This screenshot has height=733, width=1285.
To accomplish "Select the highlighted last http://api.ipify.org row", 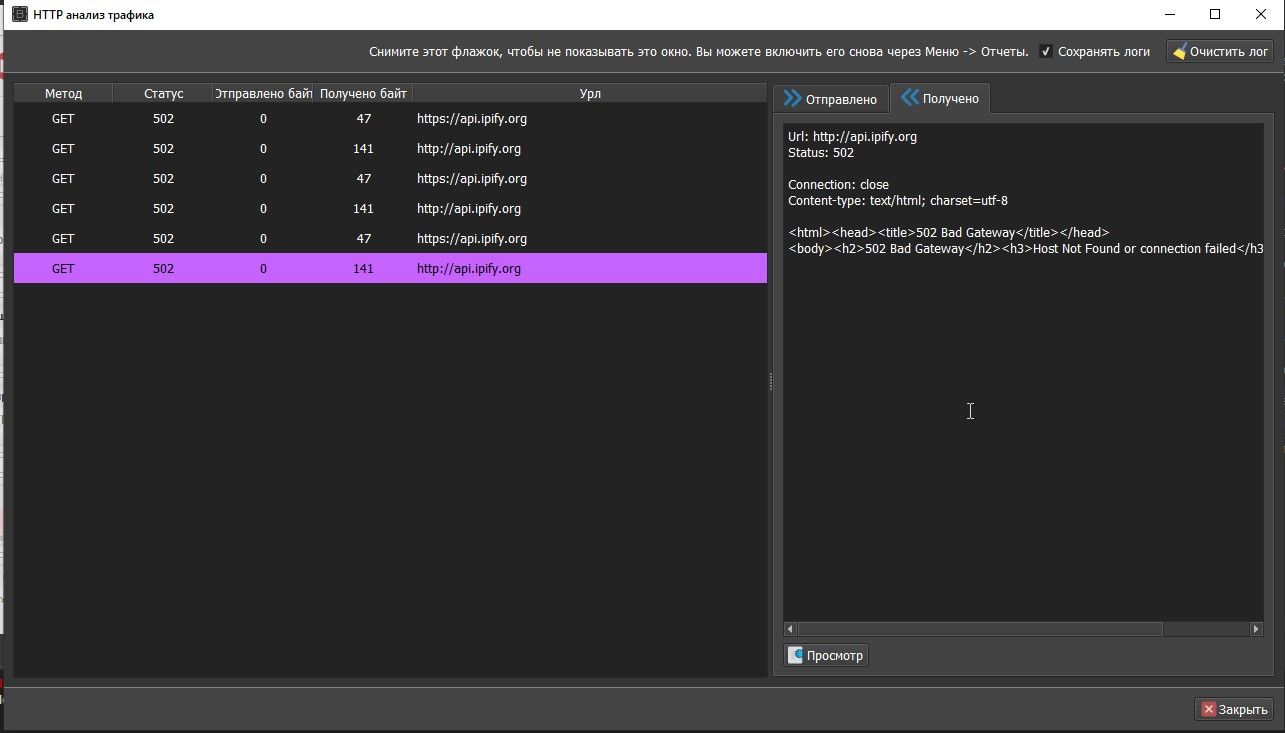I will click(390, 269).
